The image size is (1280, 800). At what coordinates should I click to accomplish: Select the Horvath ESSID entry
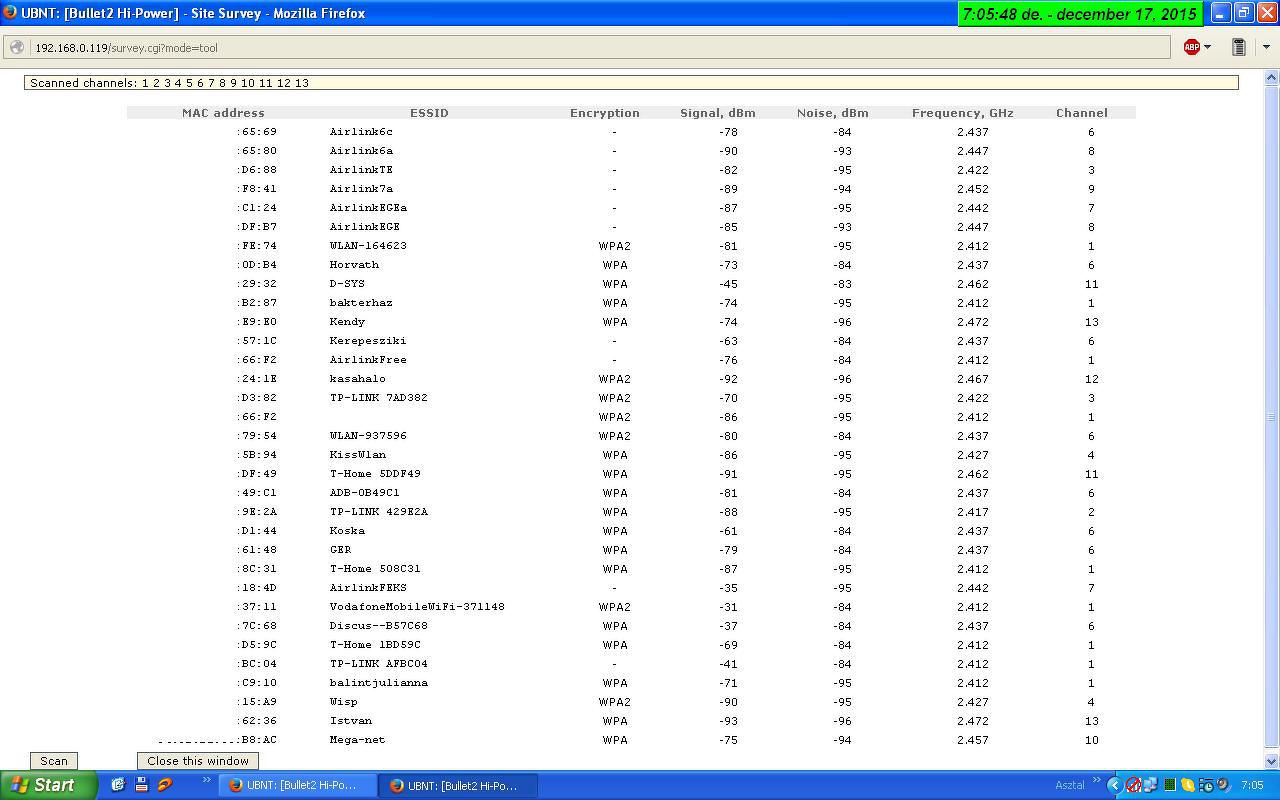(x=354, y=265)
